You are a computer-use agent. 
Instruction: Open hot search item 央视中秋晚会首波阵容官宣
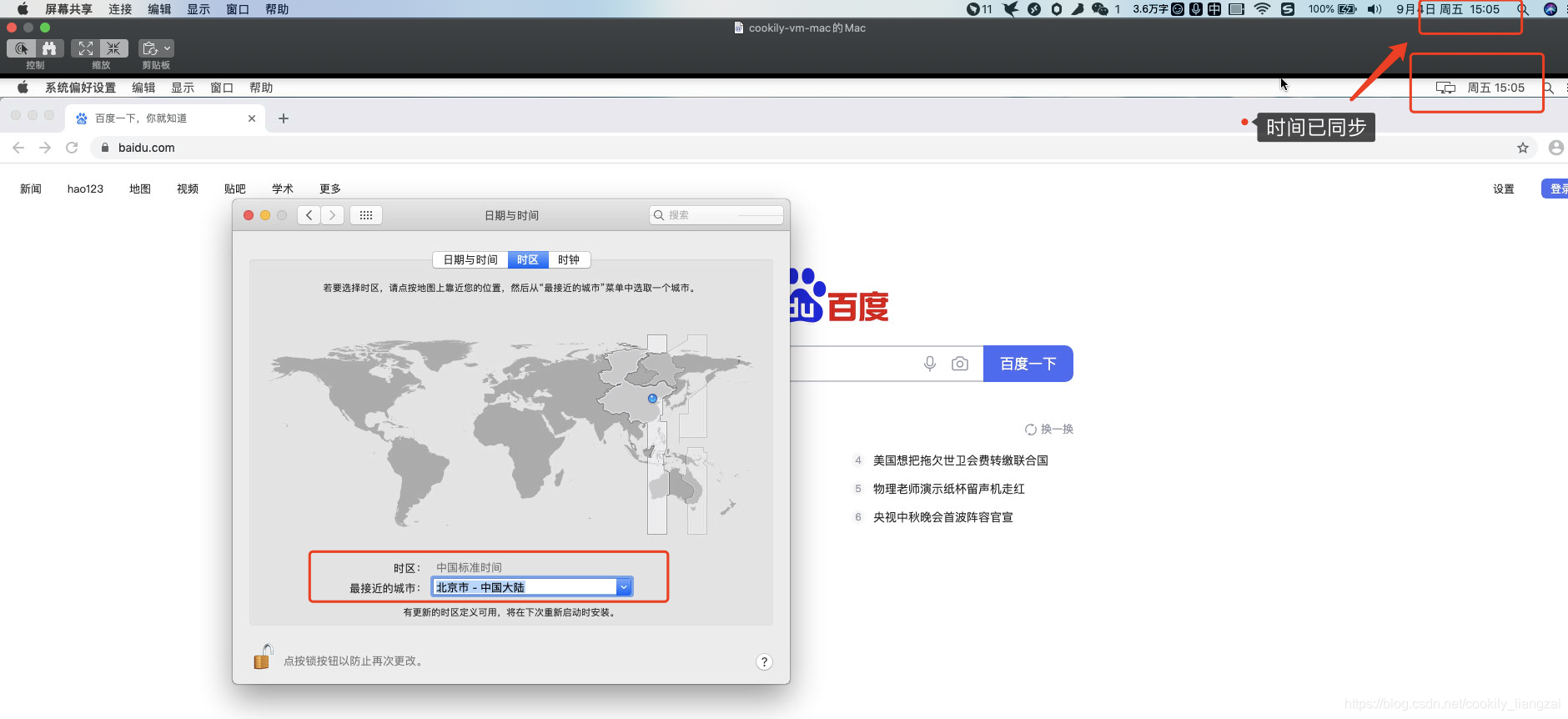pos(943,517)
